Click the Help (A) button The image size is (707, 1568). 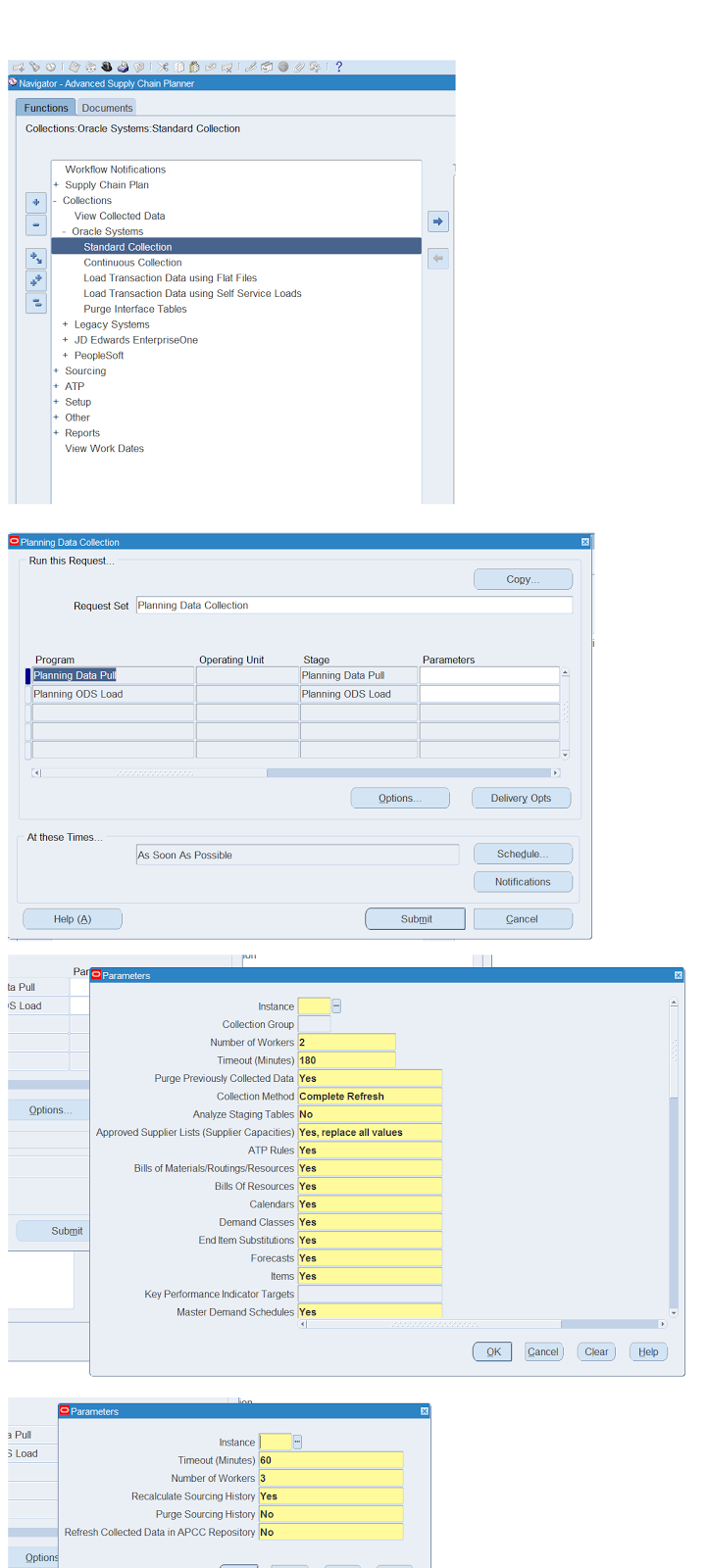click(x=72, y=919)
